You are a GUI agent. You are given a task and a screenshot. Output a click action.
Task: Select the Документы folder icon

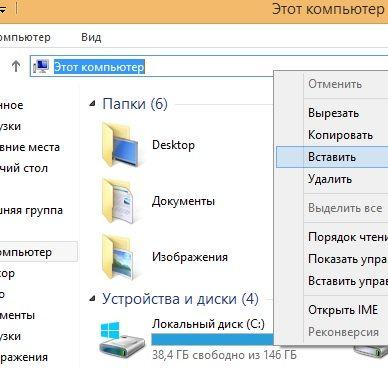(119, 201)
